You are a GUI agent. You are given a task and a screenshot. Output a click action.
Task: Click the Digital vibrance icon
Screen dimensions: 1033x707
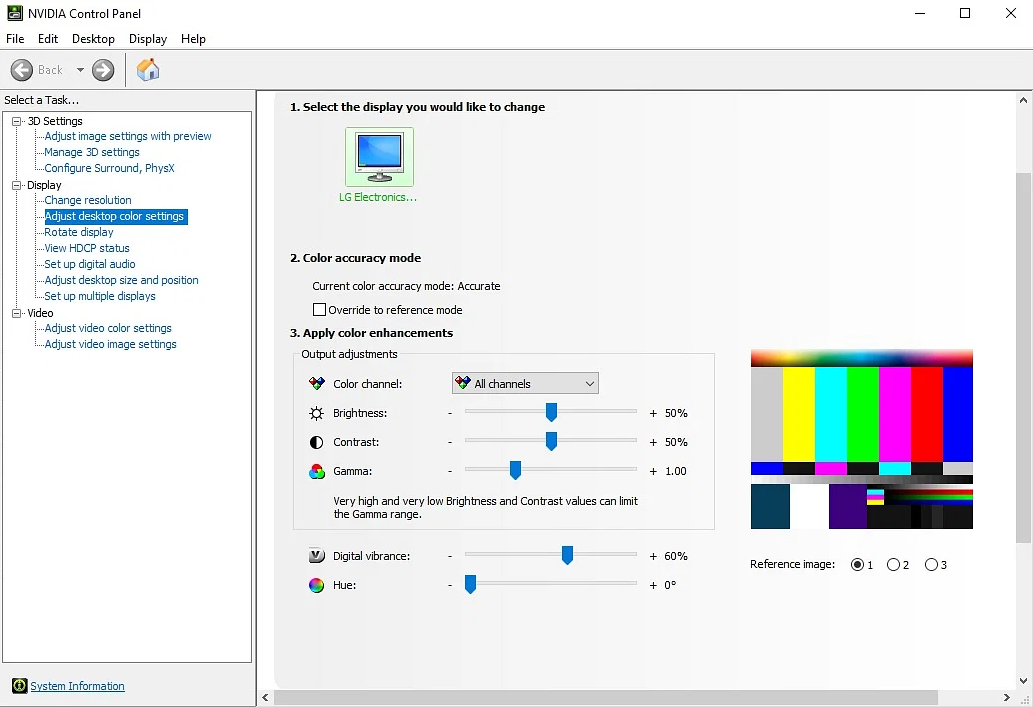[x=316, y=556]
